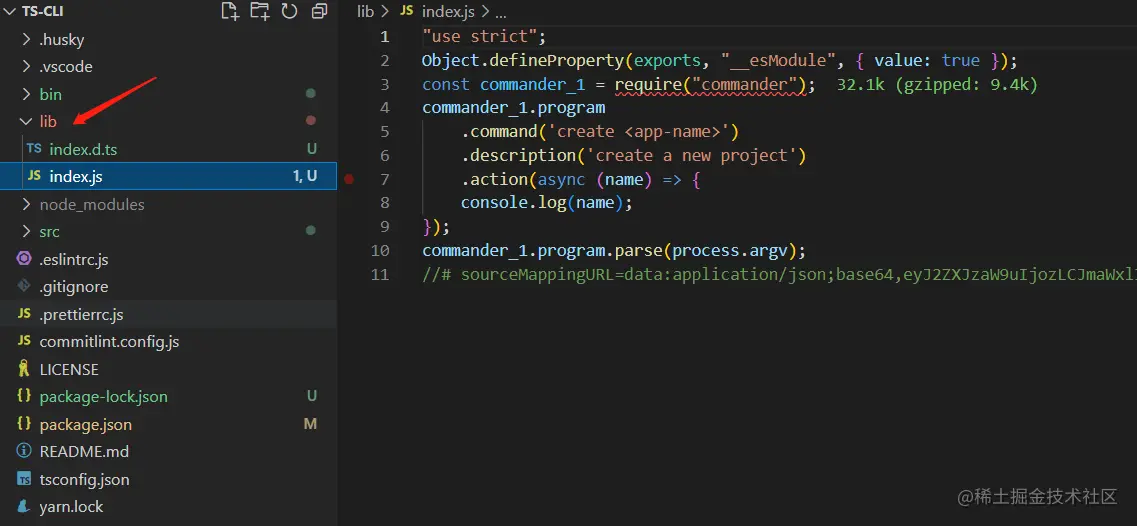Click process.argv on line 10
The image size is (1137, 526).
pyautogui.click(x=729, y=251)
